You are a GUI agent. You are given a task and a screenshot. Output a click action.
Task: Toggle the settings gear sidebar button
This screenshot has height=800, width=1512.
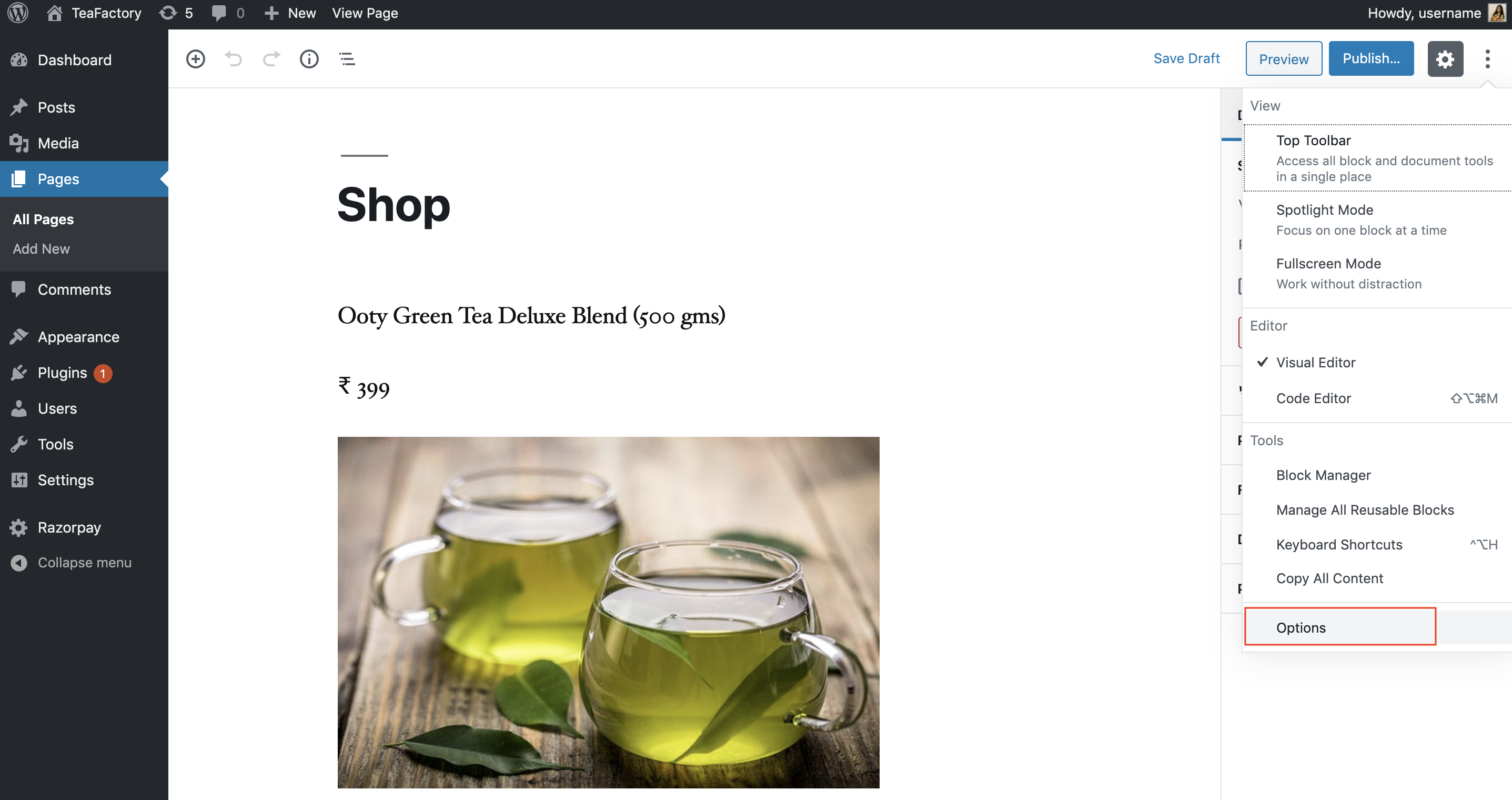click(1445, 59)
